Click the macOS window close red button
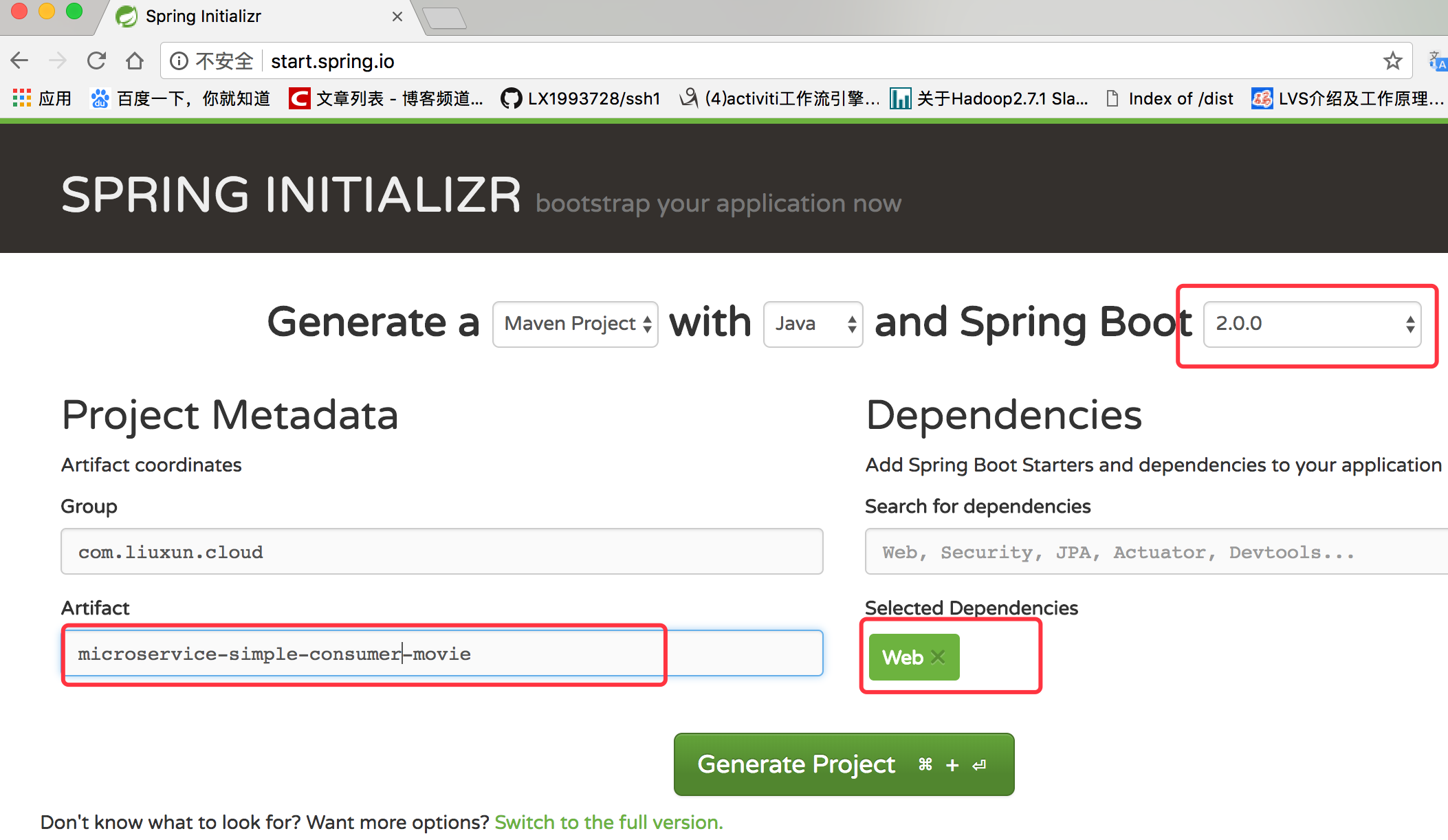 [x=19, y=11]
